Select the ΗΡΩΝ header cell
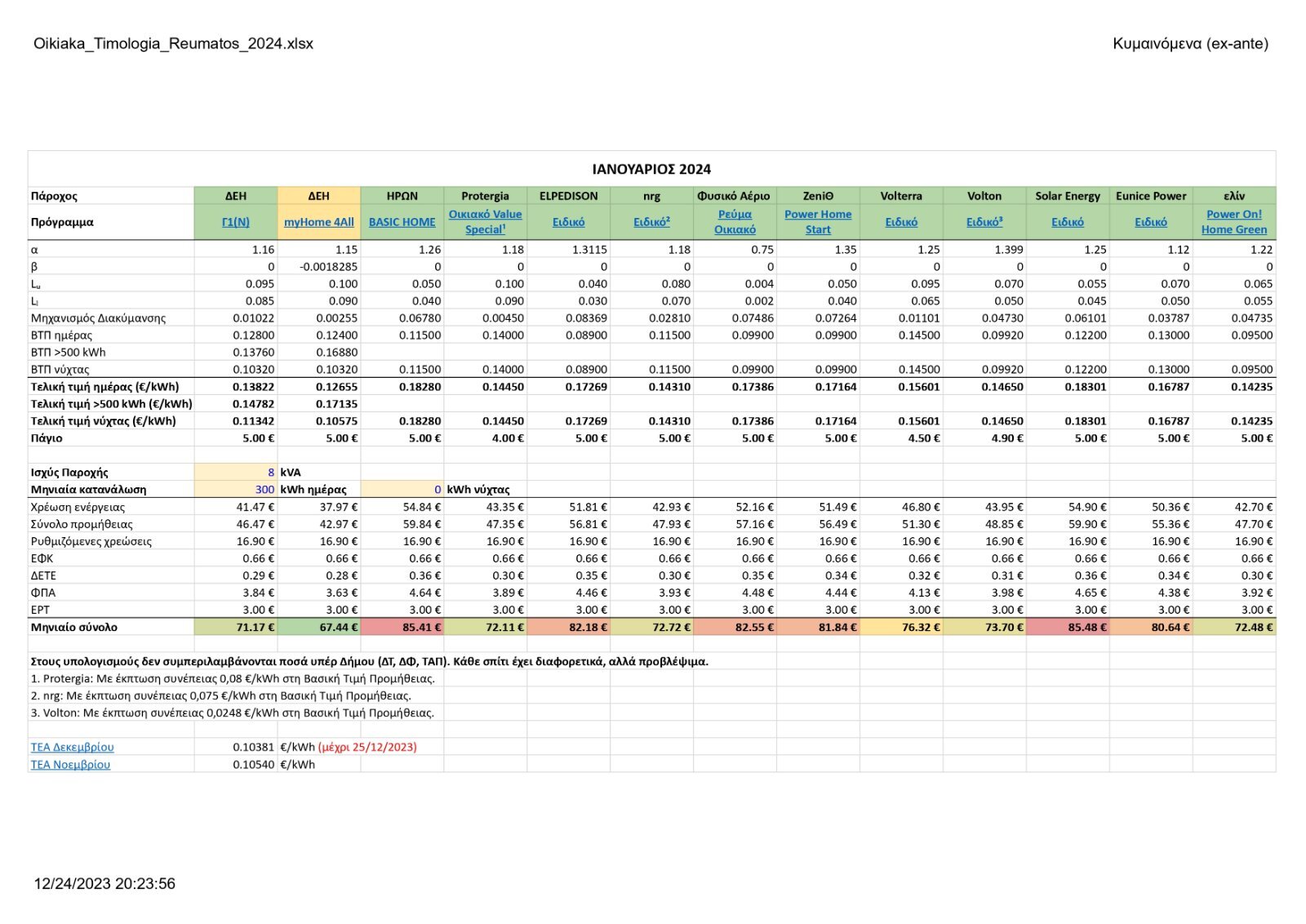 tap(402, 196)
